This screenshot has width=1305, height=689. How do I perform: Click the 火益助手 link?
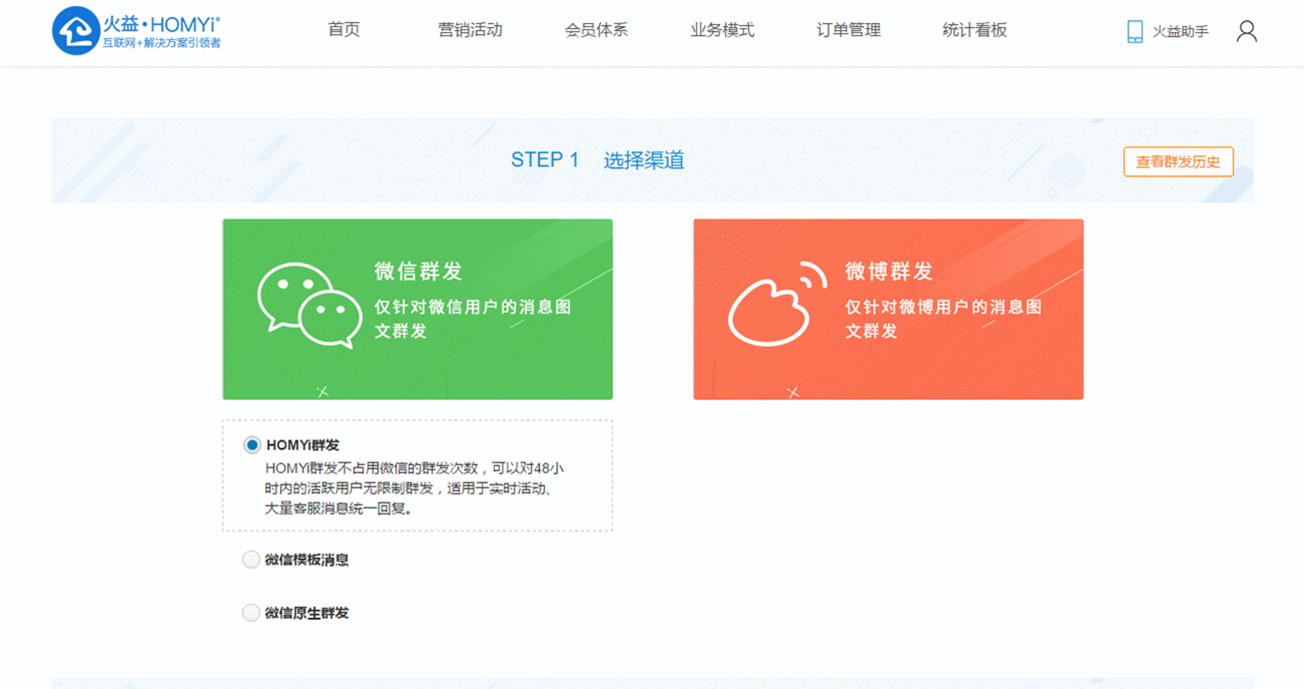coord(1180,32)
